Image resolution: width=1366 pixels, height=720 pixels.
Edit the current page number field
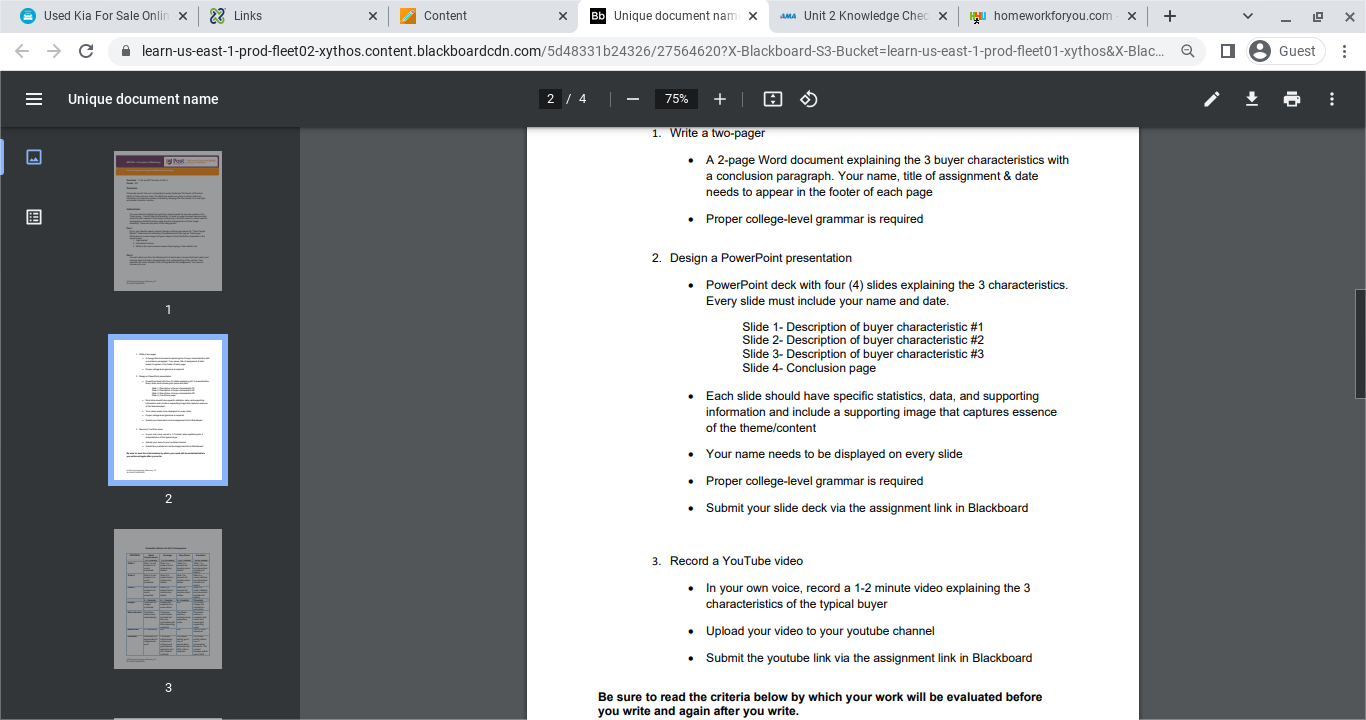pyautogui.click(x=550, y=99)
